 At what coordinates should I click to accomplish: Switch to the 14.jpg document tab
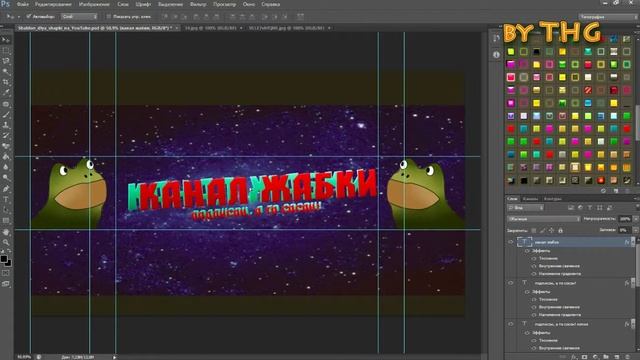pos(210,28)
